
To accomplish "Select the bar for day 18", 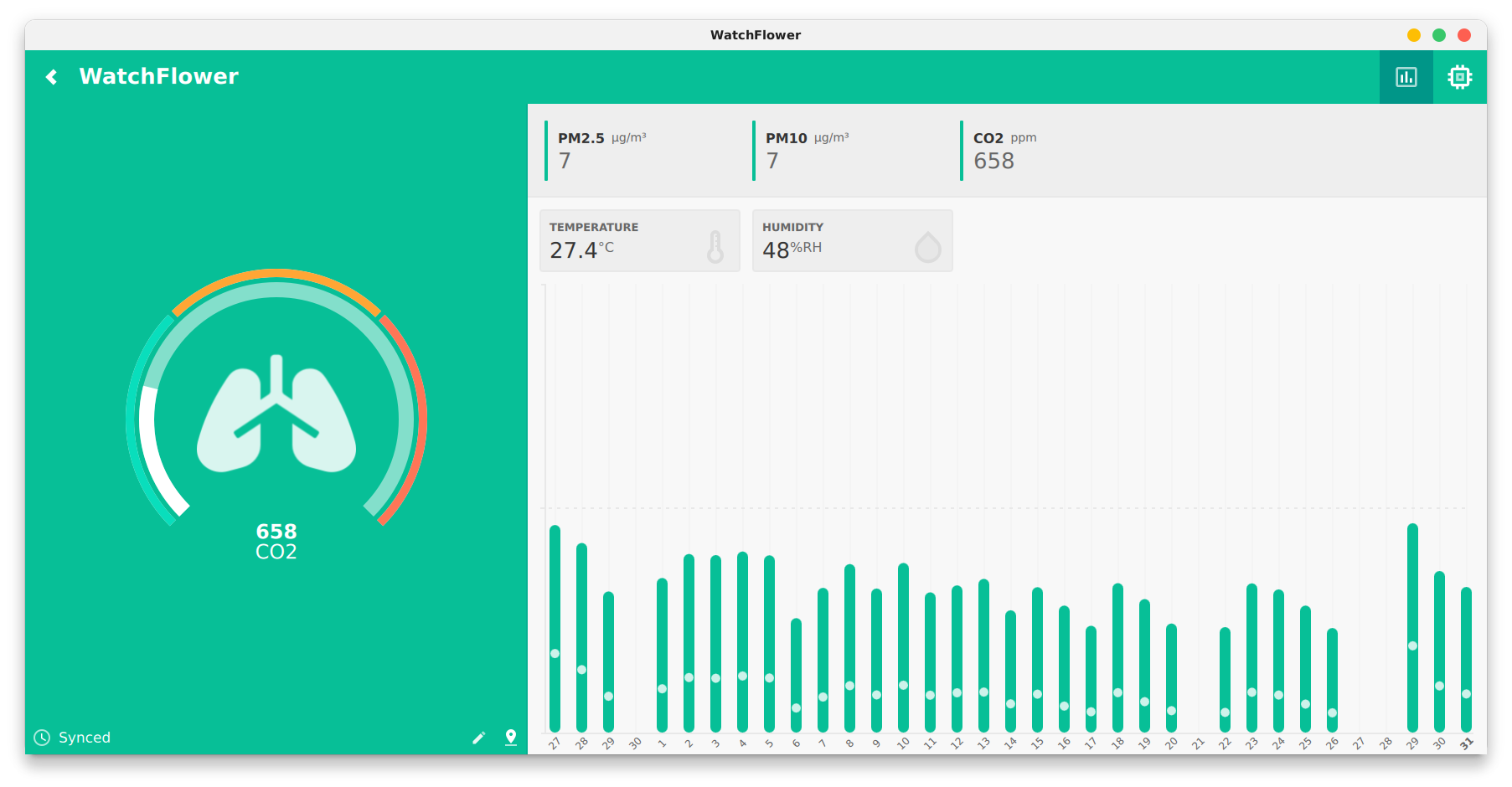I will click(1117, 658).
